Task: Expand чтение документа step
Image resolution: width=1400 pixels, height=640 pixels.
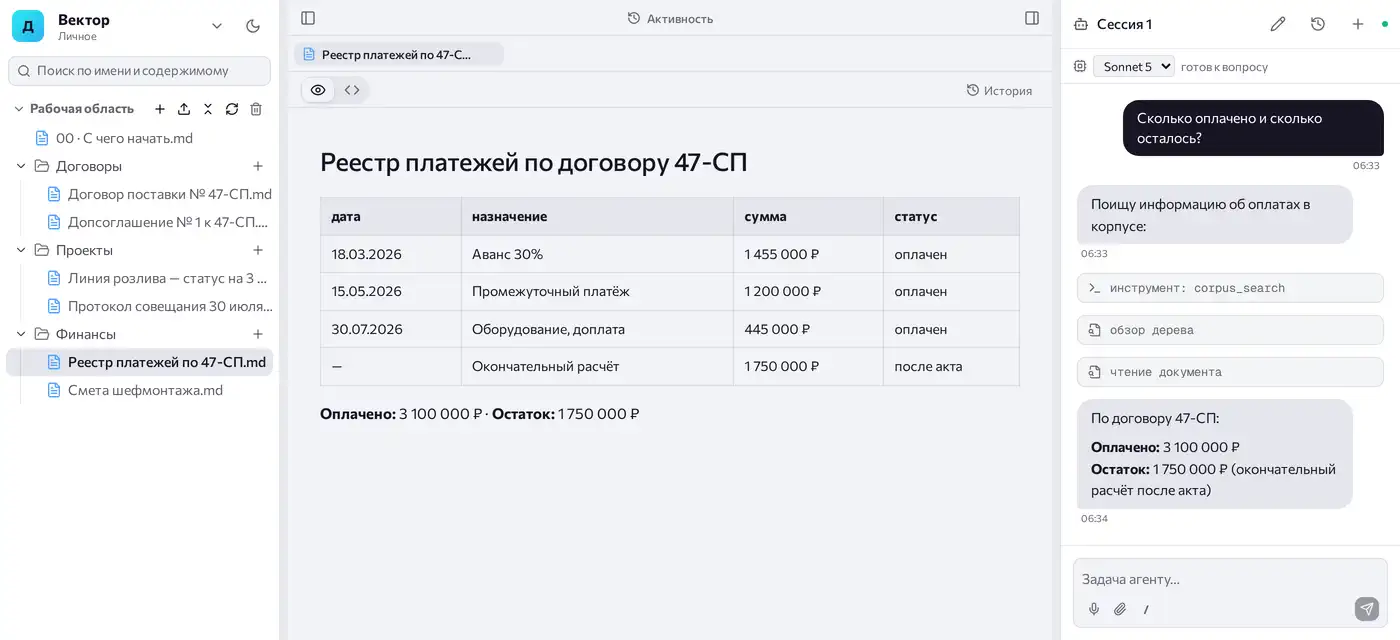Action: coord(1231,372)
